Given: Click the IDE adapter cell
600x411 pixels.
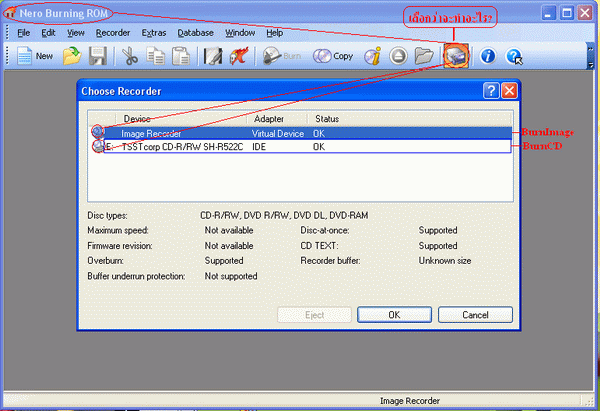Looking at the screenshot, I should (259, 147).
